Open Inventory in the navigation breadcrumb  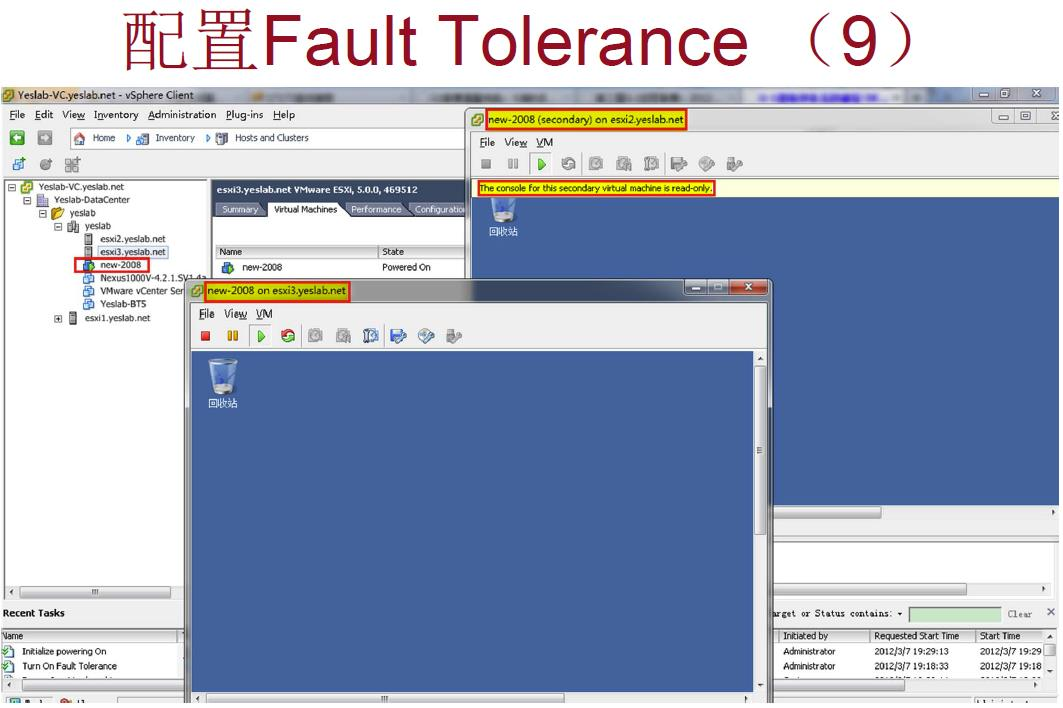(x=166, y=138)
